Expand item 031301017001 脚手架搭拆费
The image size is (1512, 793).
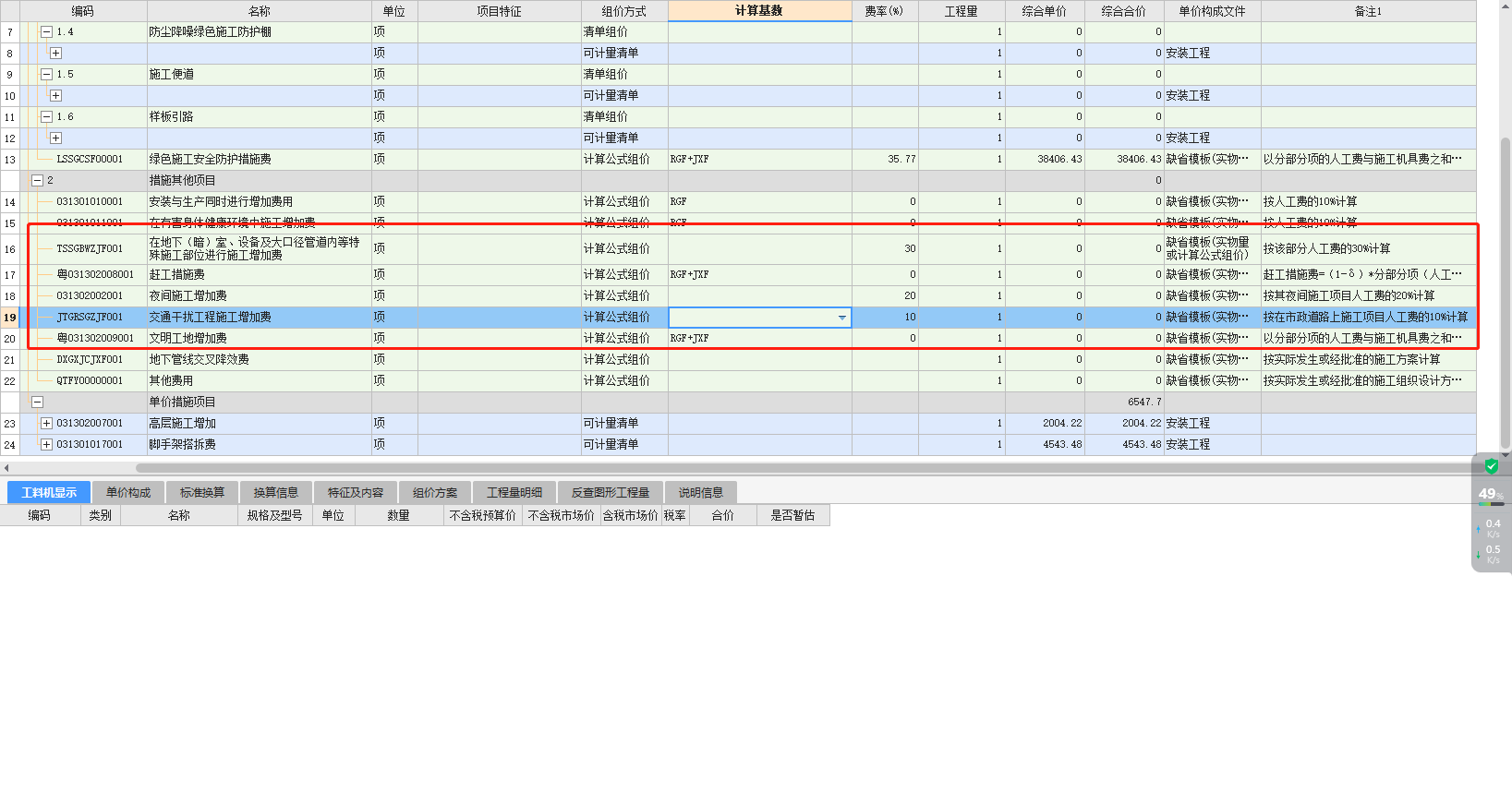pyautogui.click(x=46, y=444)
